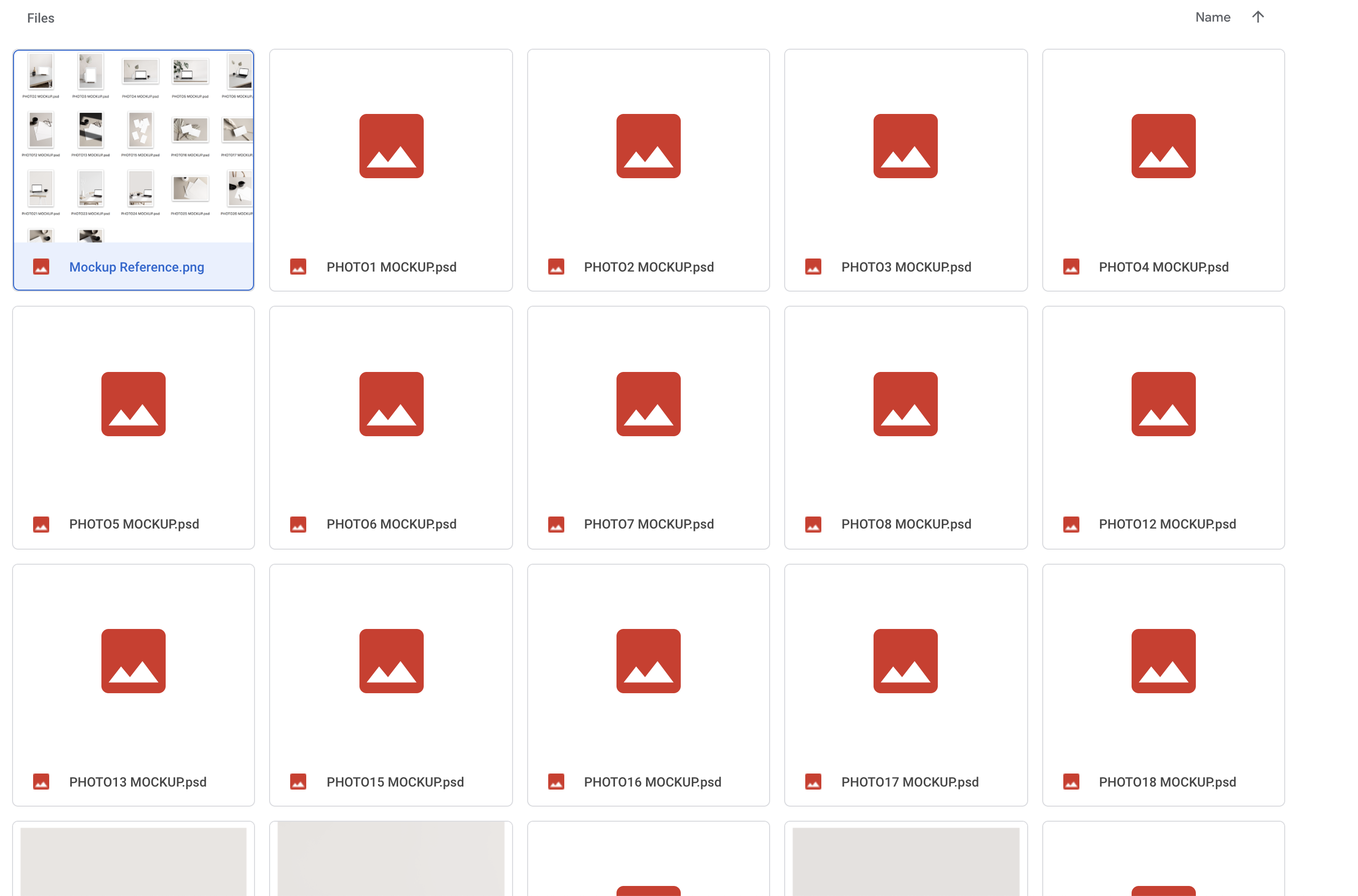Click the PHOTO13 MOCKUP.psd file name
The height and width of the screenshot is (896, 1358).
coord(138,782)
